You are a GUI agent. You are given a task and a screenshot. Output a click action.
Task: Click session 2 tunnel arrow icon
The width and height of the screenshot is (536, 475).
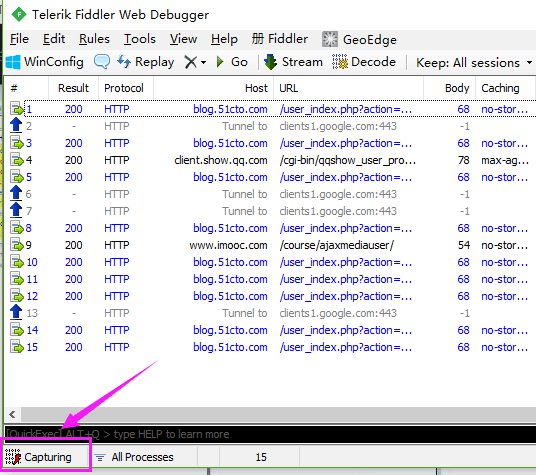tap(16, 125)
